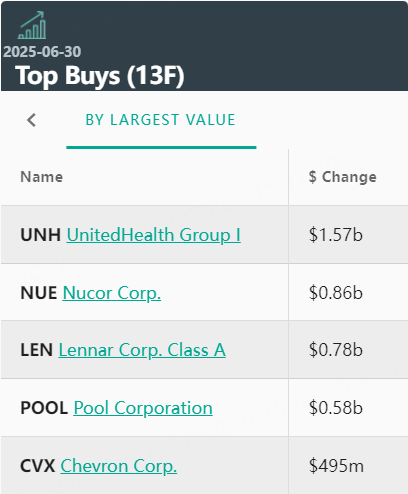Image resolution: width=408 pixels, height=494 pixels.
Task: Click the Name column header
Action: click(42, 177)
